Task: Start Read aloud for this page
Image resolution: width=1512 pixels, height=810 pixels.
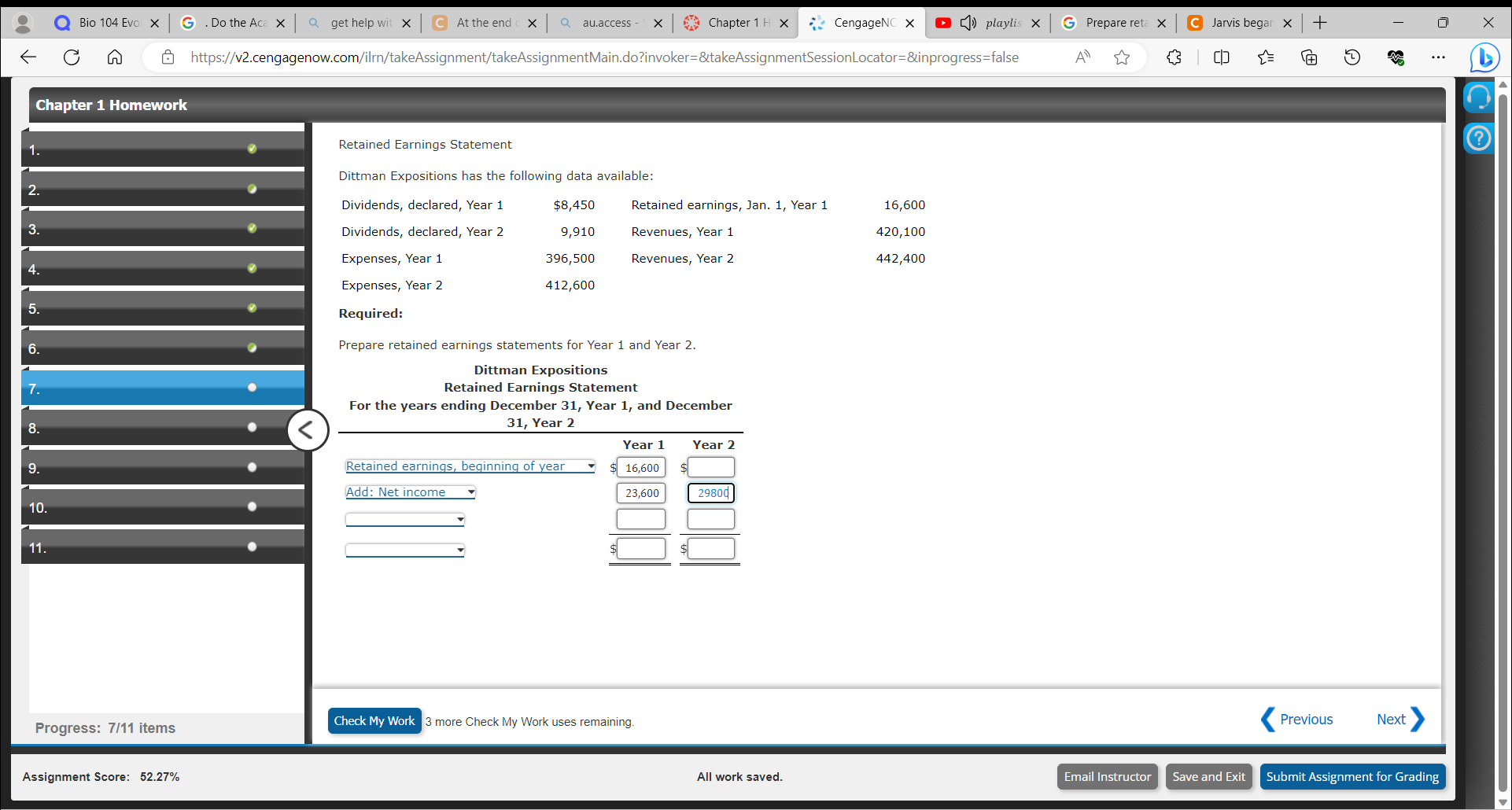Action: 1082,57
